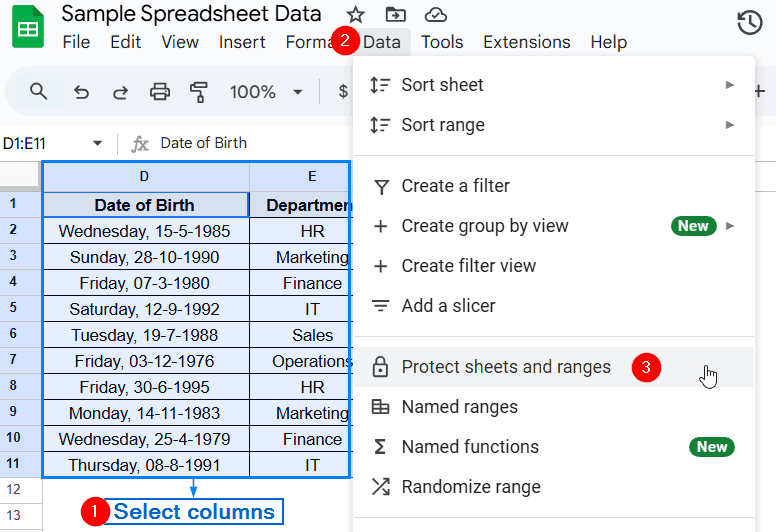This screenshot has height=532, width=776.
Task: Click the Date of Birth header cell
Action: pyautogui.click(x=146, y=205)
